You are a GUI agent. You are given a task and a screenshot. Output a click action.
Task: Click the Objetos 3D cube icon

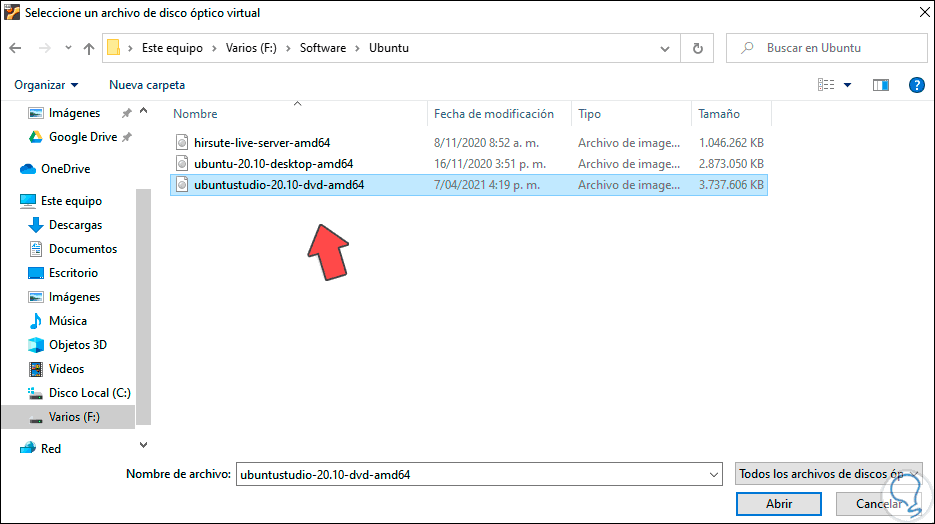[x=36, y=345]
